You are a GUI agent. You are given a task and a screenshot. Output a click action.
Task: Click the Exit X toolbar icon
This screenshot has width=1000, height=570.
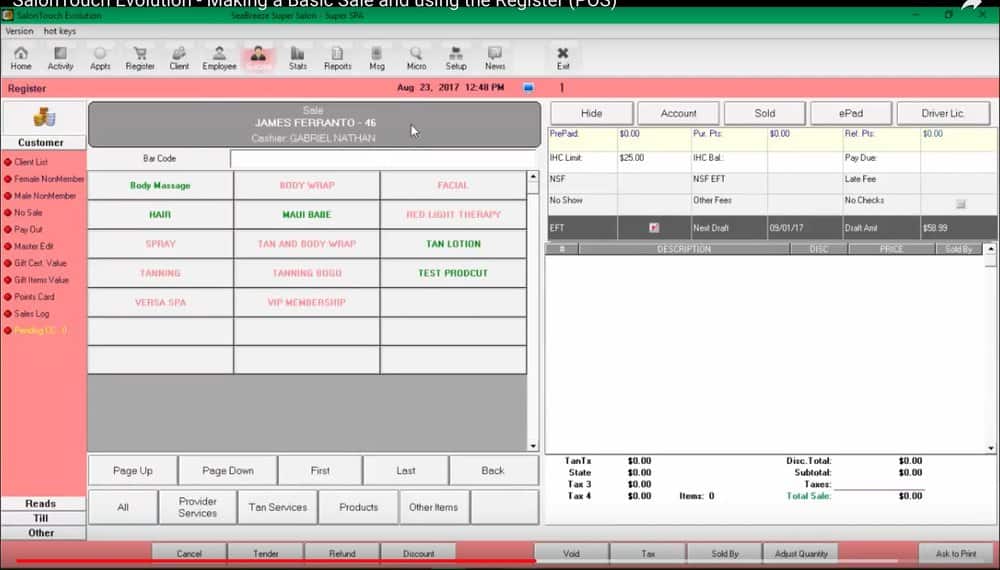point(562,57)
